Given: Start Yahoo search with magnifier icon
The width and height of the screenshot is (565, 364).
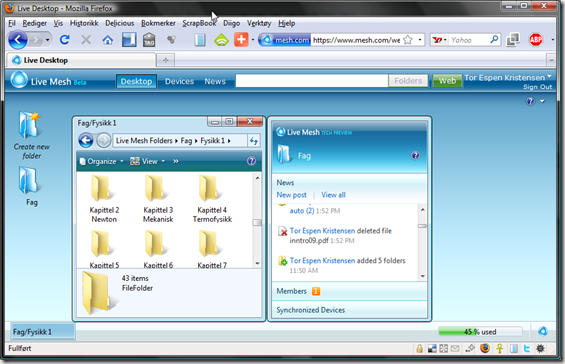Looking at the screenshot, I should [494, 39].
